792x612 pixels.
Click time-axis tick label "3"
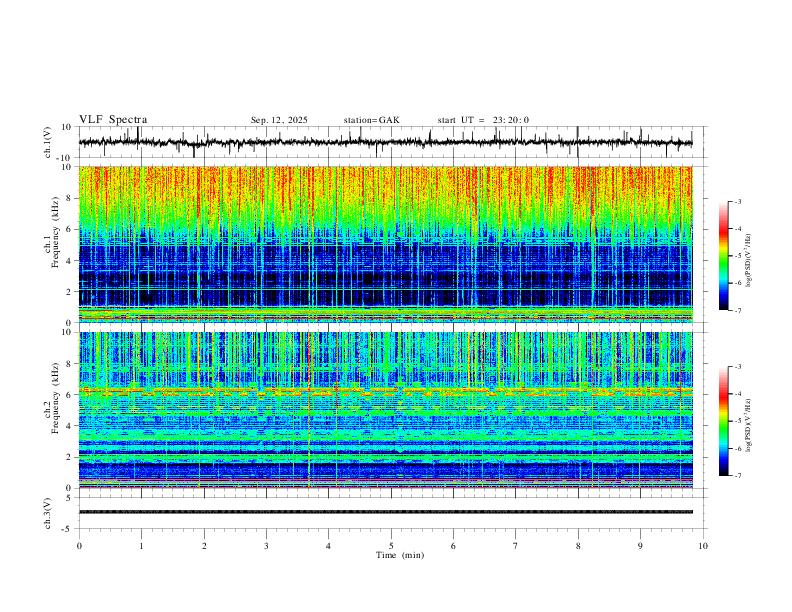point(266,546)
